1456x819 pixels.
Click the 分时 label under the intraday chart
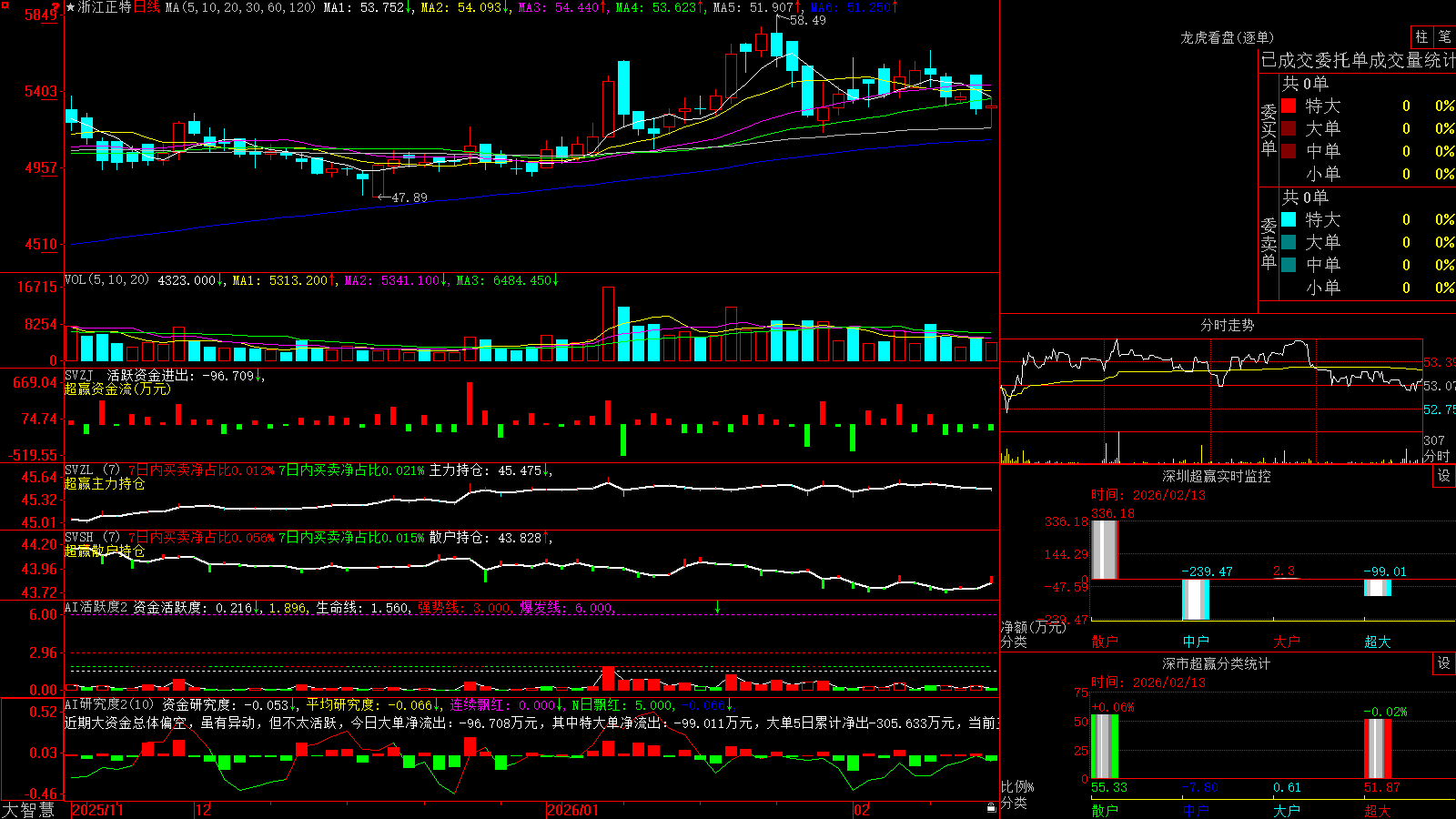point(1437,455)
